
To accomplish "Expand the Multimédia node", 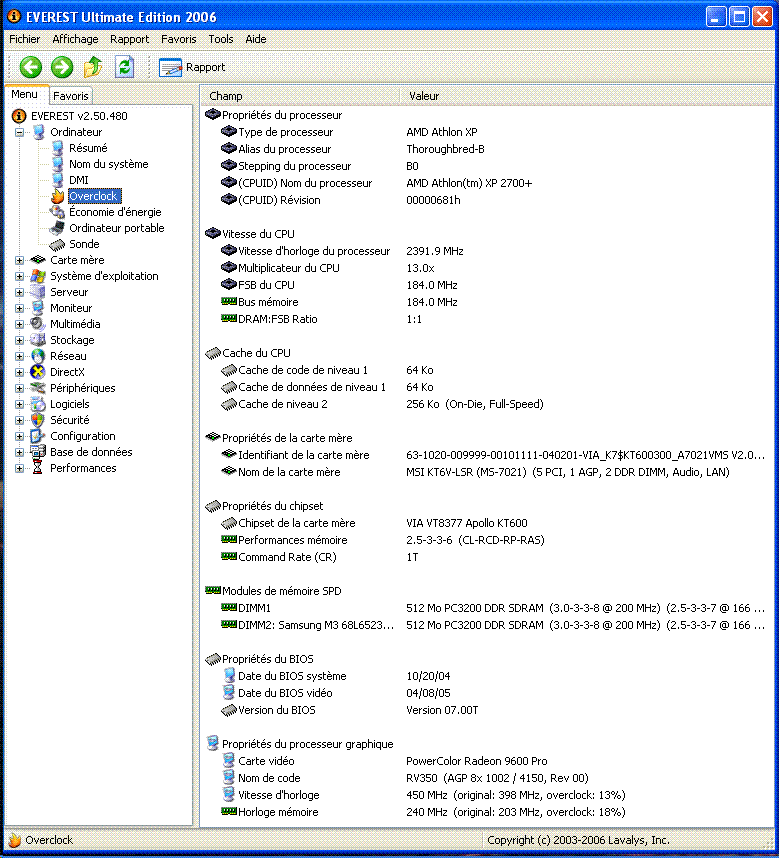I will (x=20, y=324).
